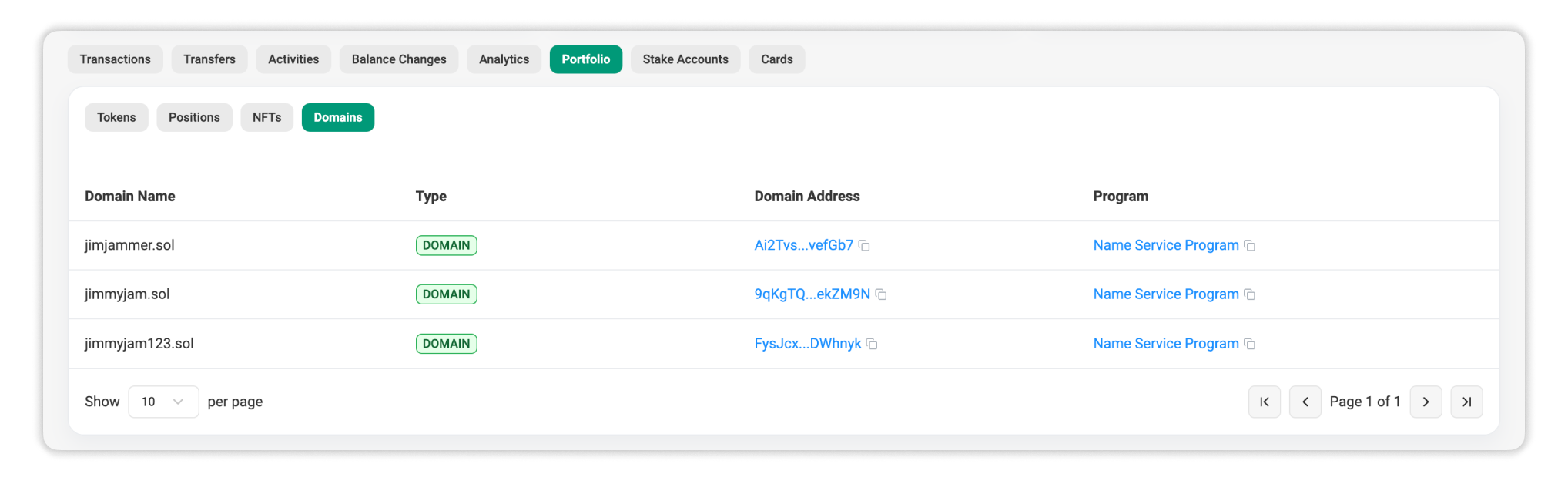Switch to the NFTs sub-tab
Viewport: 1568px width, 481px height.
pyautogui.click(x=266, y=117)
